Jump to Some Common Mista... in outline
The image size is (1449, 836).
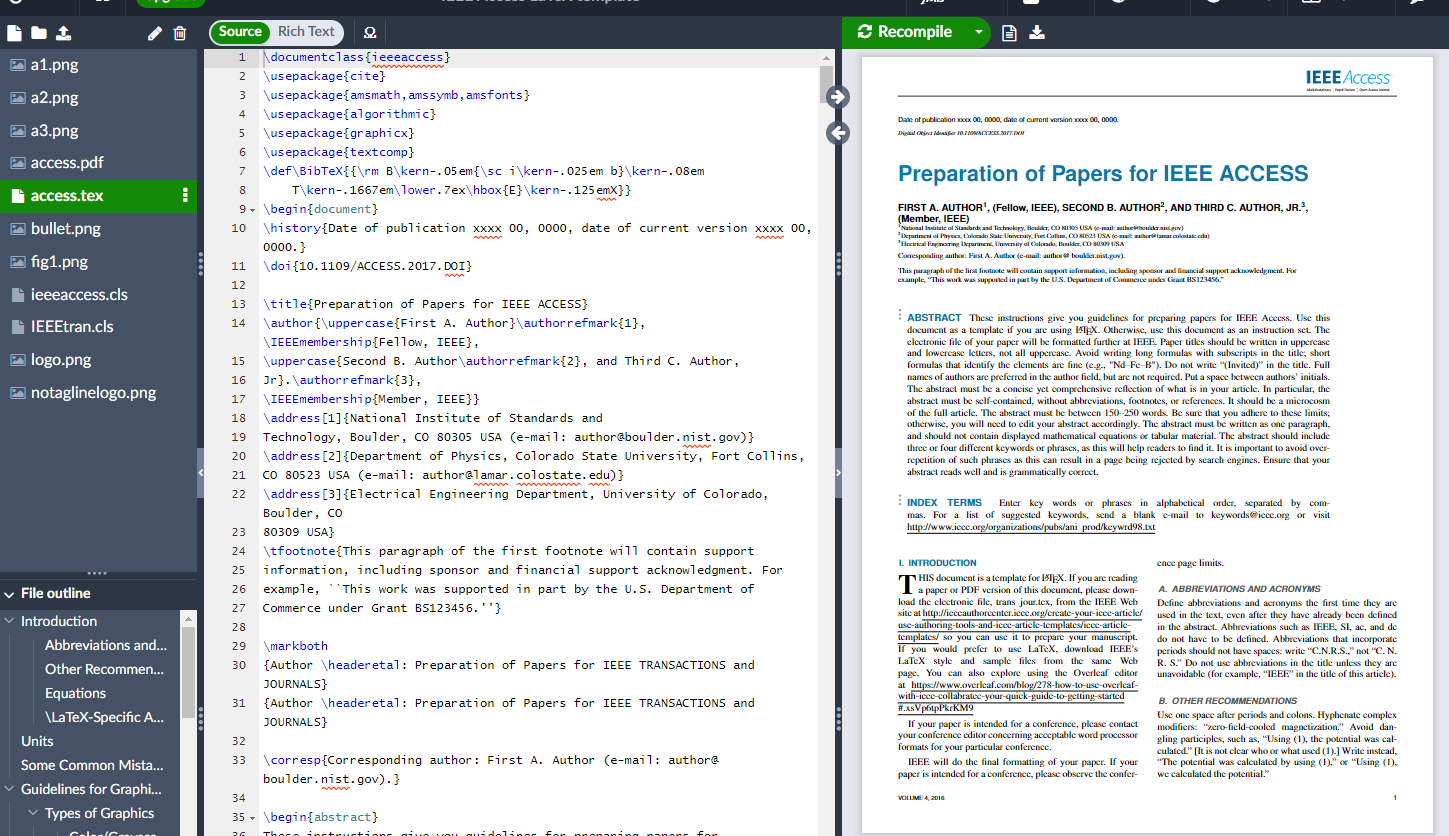[93, 765]
